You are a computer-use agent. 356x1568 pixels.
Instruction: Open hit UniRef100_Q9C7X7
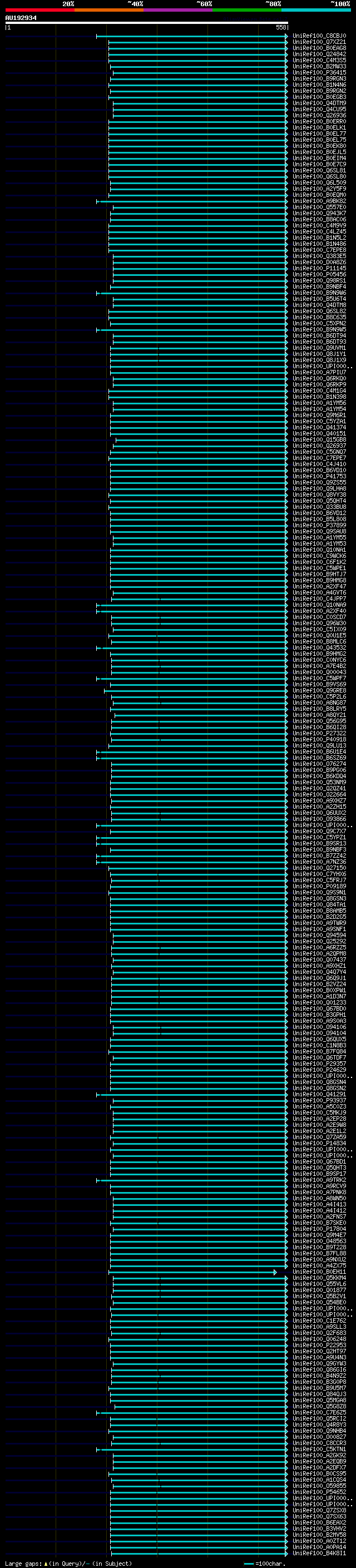click(x=319, y=832)
